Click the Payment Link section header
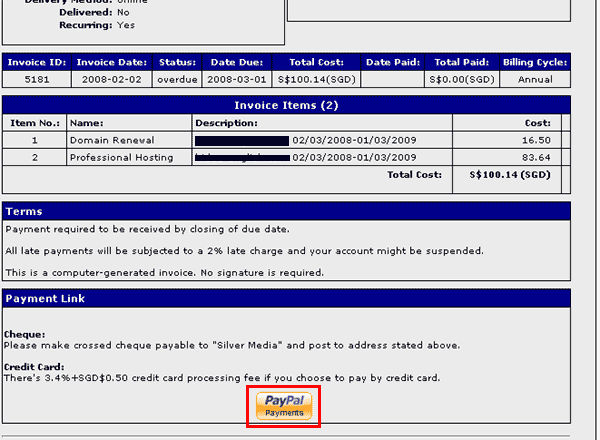 click(286, 298)
